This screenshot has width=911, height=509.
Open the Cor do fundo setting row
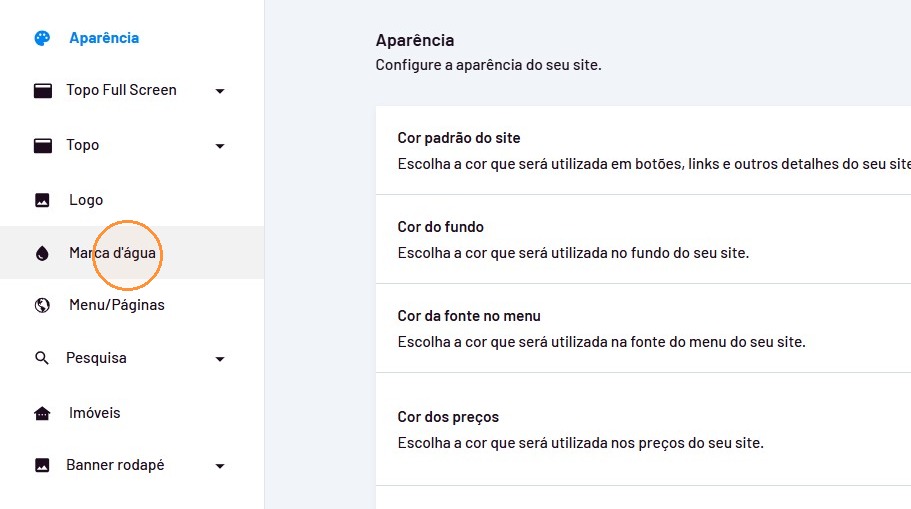[643, 239]
